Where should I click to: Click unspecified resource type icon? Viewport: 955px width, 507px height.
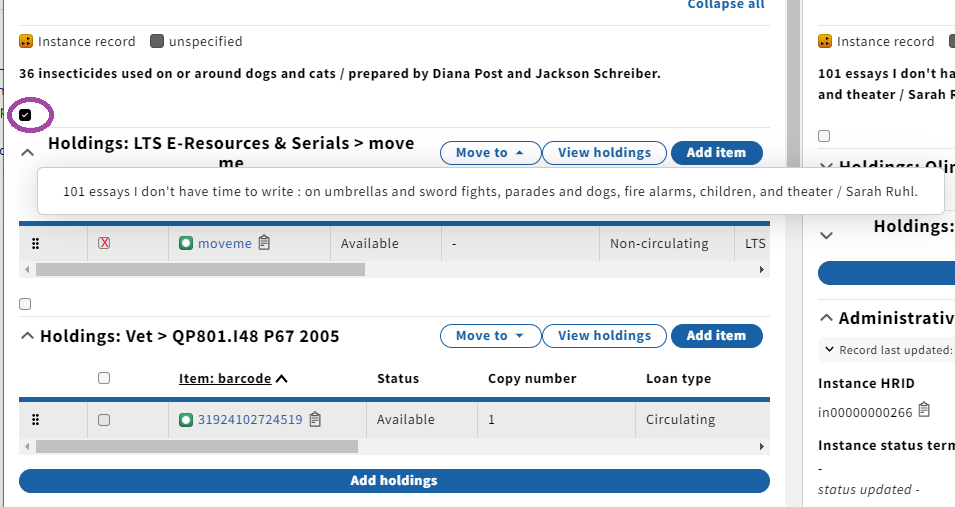click(x=157, y=41)
